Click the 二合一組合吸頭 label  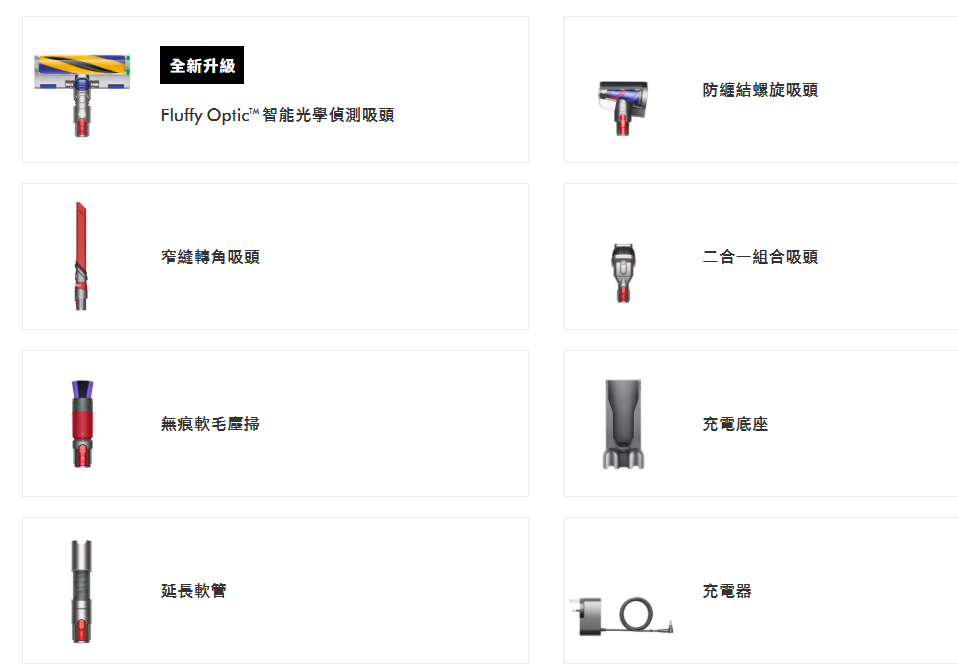(x=760, y=257)
